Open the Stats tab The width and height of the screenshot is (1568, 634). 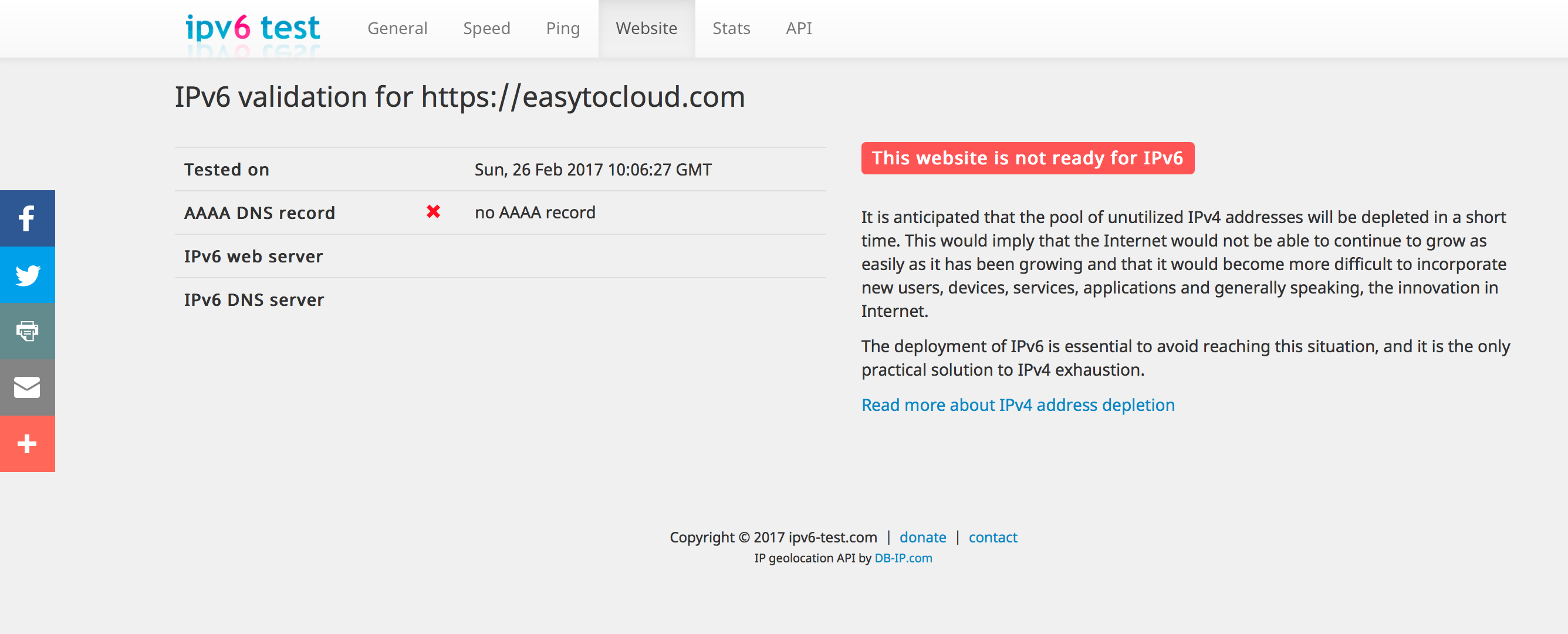pos(731,29)
